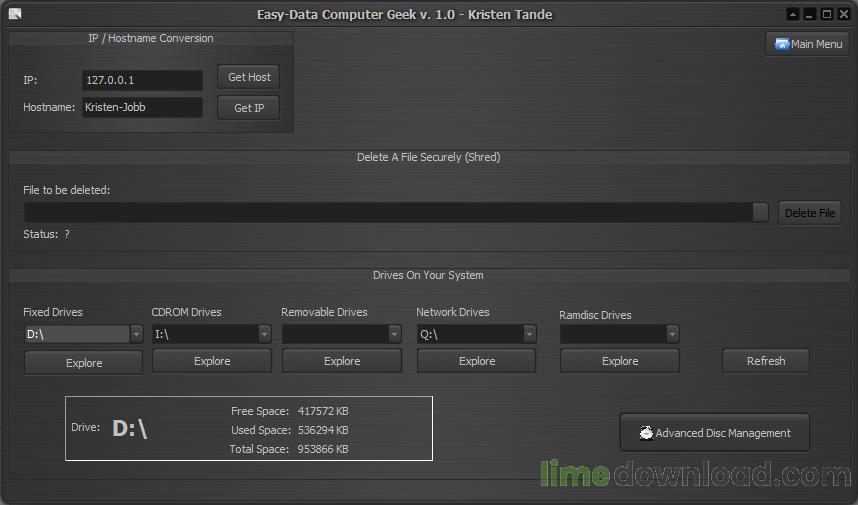
Task: Expand the Removable Drives dropdown
Action: point(395,333)
